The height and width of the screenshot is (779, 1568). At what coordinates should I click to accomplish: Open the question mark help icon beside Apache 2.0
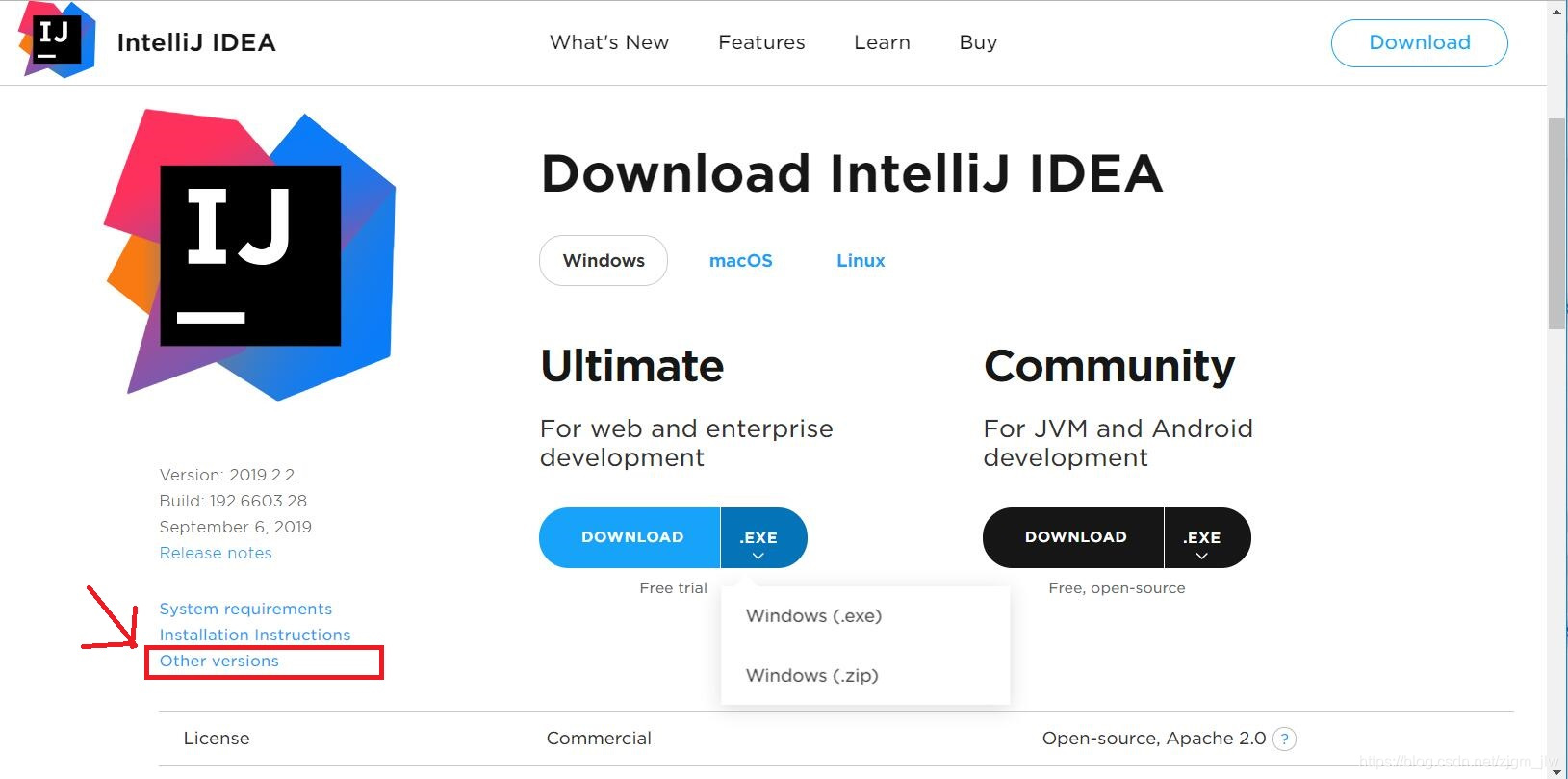pos(1284,739)
